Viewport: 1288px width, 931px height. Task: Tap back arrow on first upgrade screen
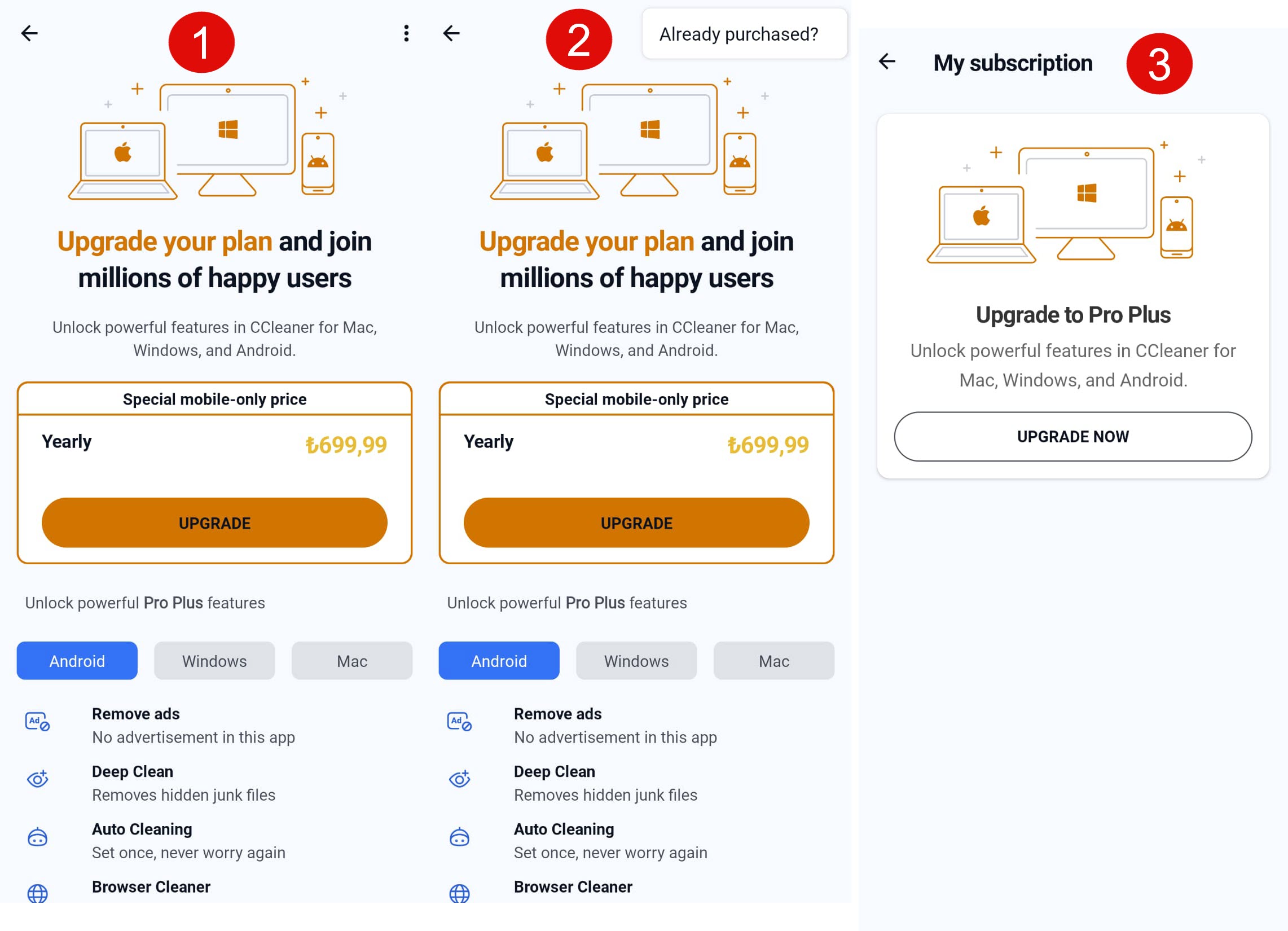pyautogui.click(x=29, y=33)
